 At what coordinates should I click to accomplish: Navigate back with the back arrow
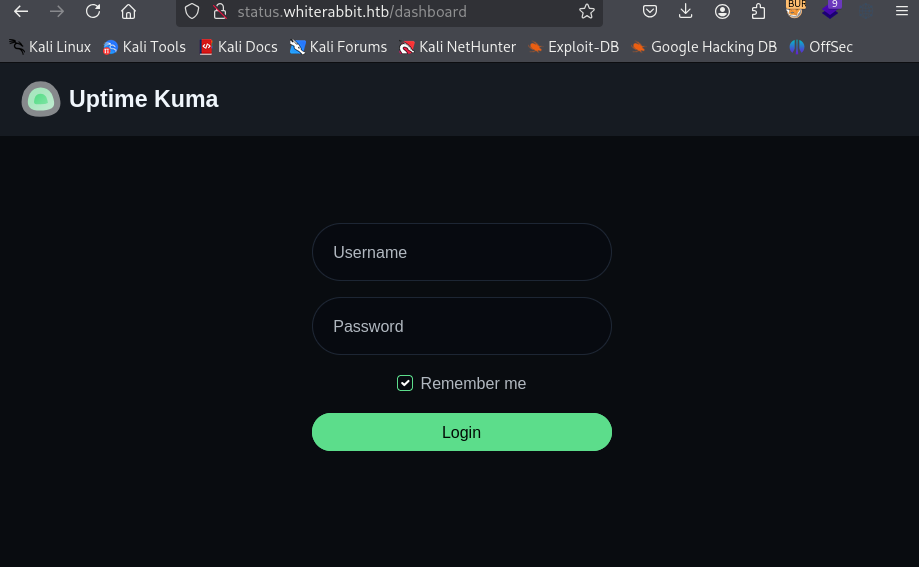[x=20, y=12]
